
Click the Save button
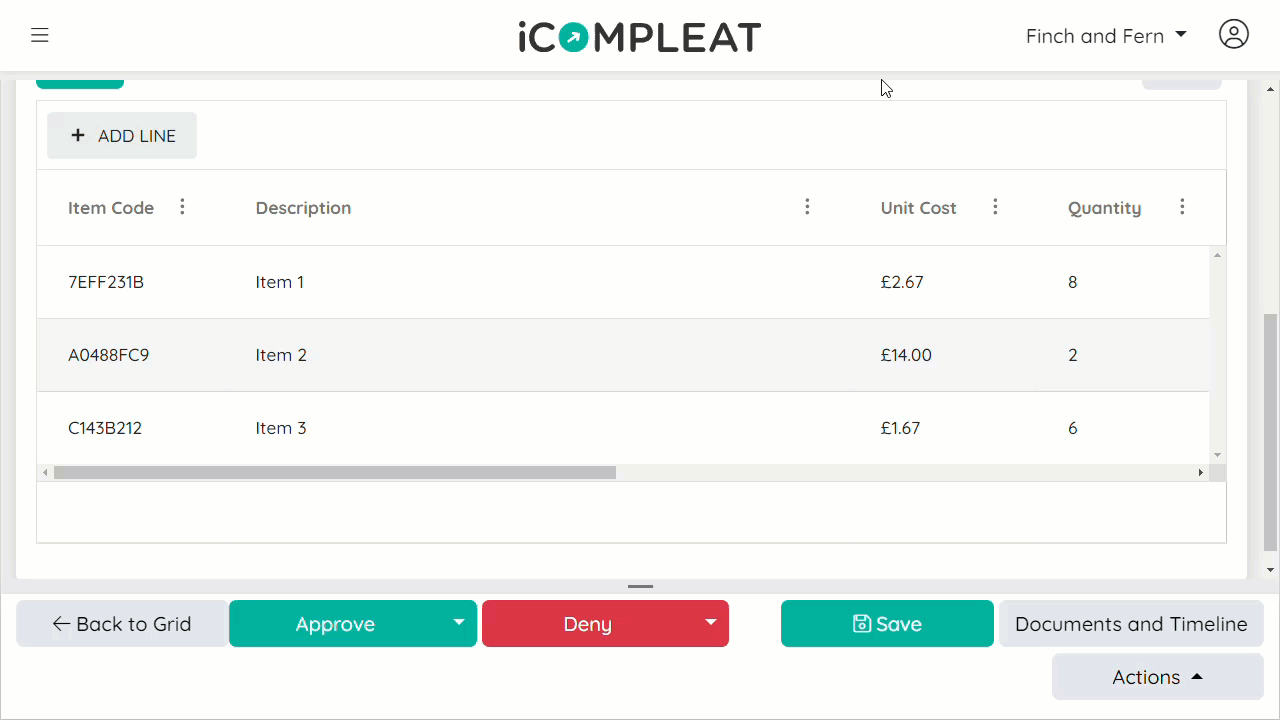tap(887, 624)
